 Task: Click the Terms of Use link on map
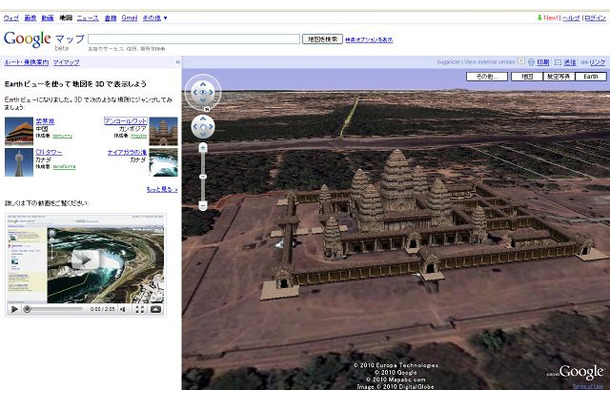tap(587, 386)
